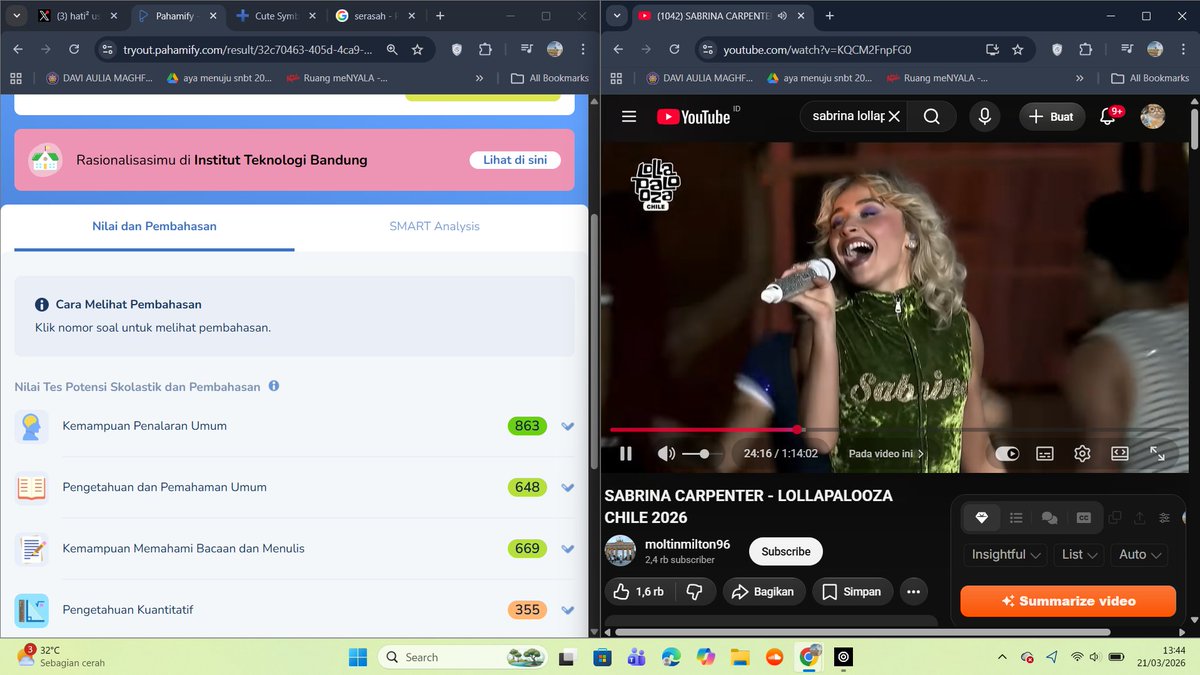Image resolution: width=1200 pixels, height=675 pixels.
Task: Open File Explorer from taskbar
Action: click(x=740, y=657)
